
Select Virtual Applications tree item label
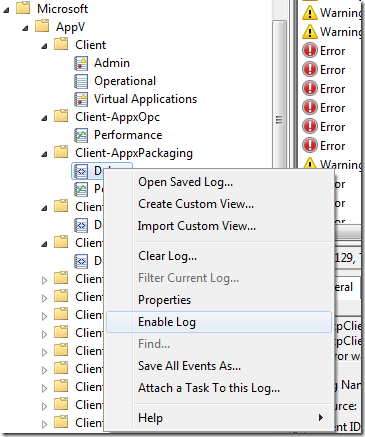pos(145,99)
